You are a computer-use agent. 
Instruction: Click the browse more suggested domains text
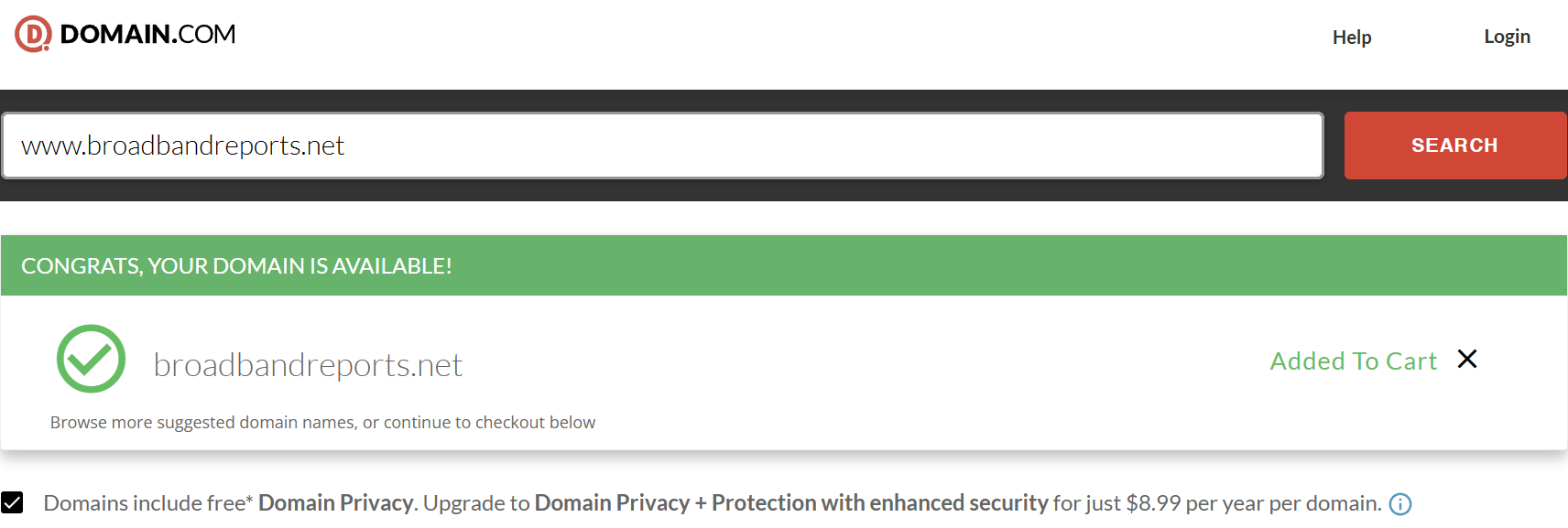point(322,422)
